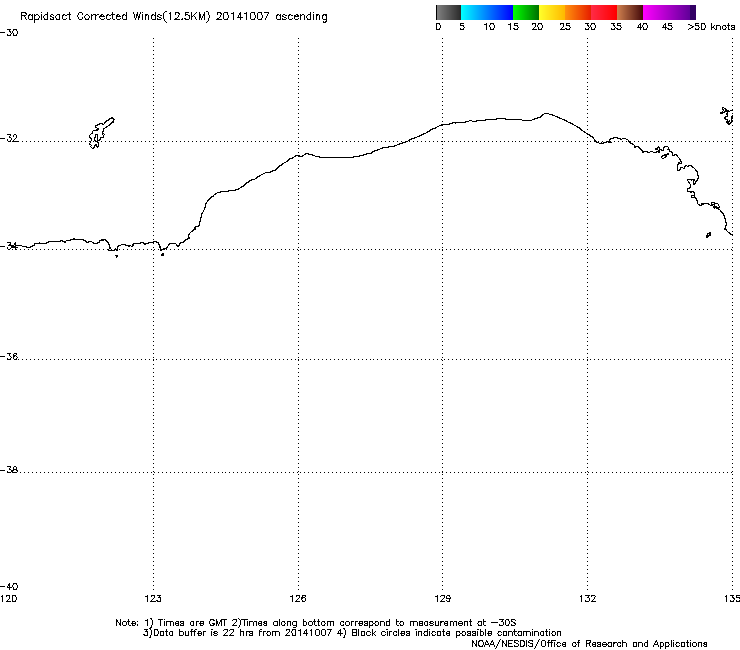740x650 pixels.
Task: Click the '-32' latitude axis label
Action: tap(9, 138)
